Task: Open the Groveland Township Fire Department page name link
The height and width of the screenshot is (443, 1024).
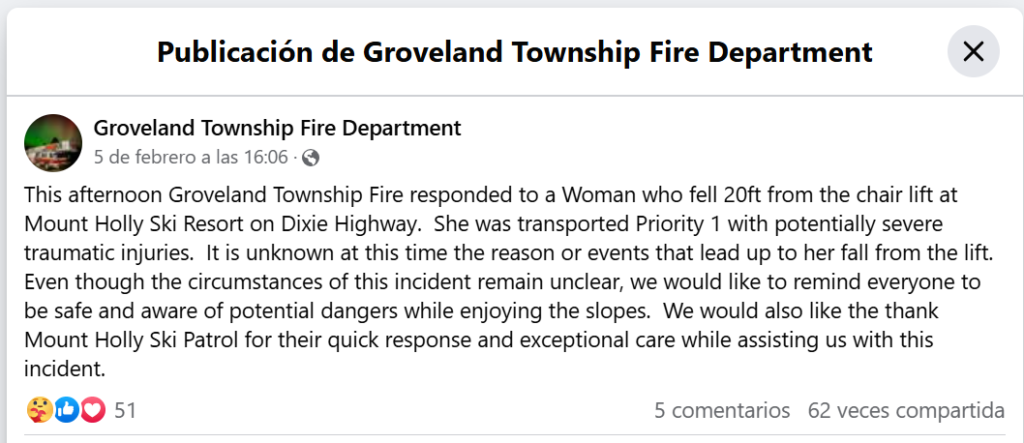Action: coord(277,127)
